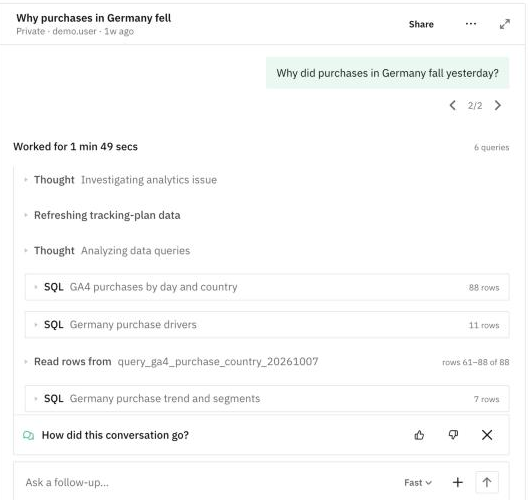Viewport: 528px width, 500px height.
Task: Click the '88 rows' count
Action: tap(484, 288)
